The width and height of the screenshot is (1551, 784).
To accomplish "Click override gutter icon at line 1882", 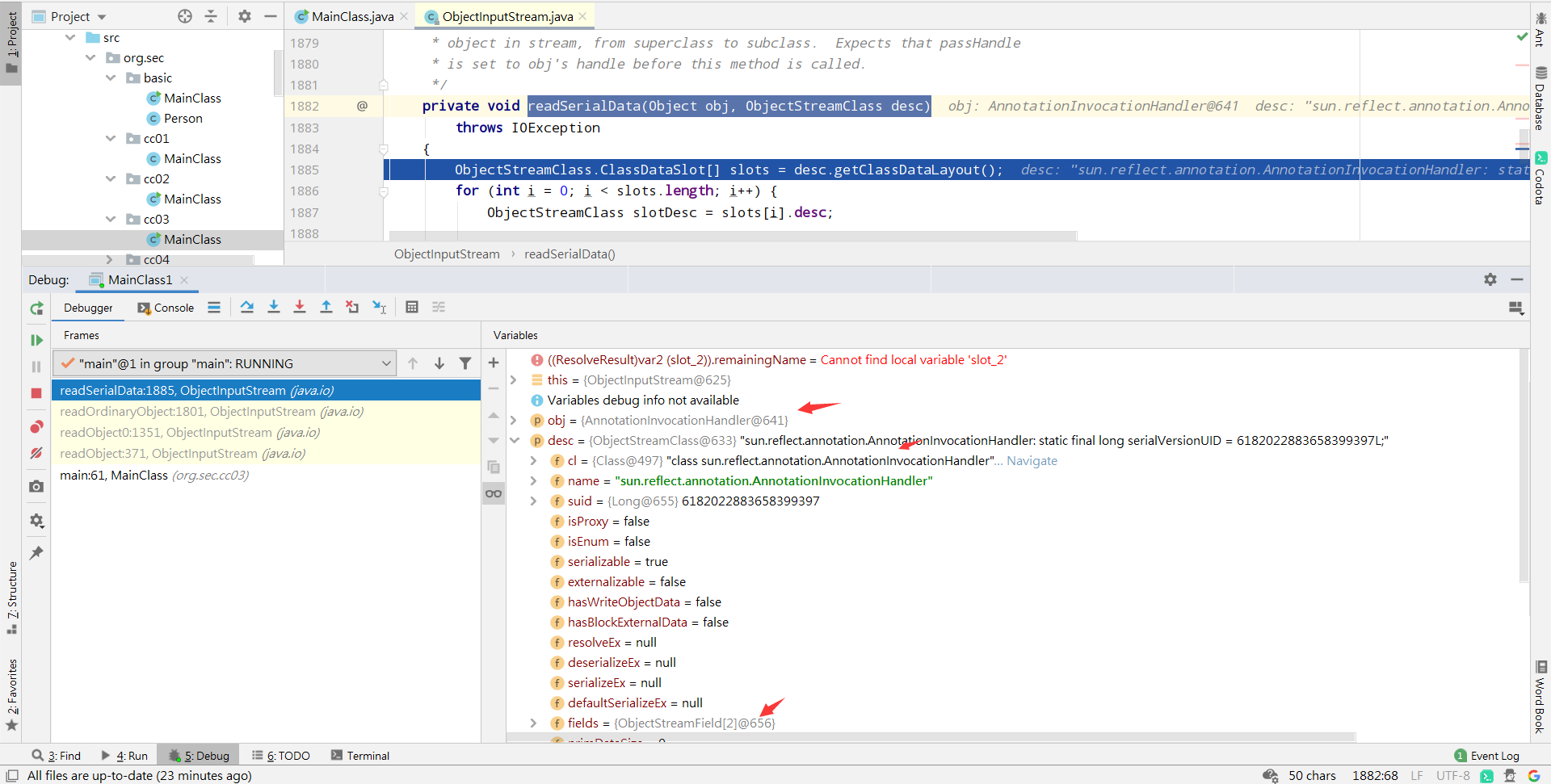I will (x=362, y=106).
